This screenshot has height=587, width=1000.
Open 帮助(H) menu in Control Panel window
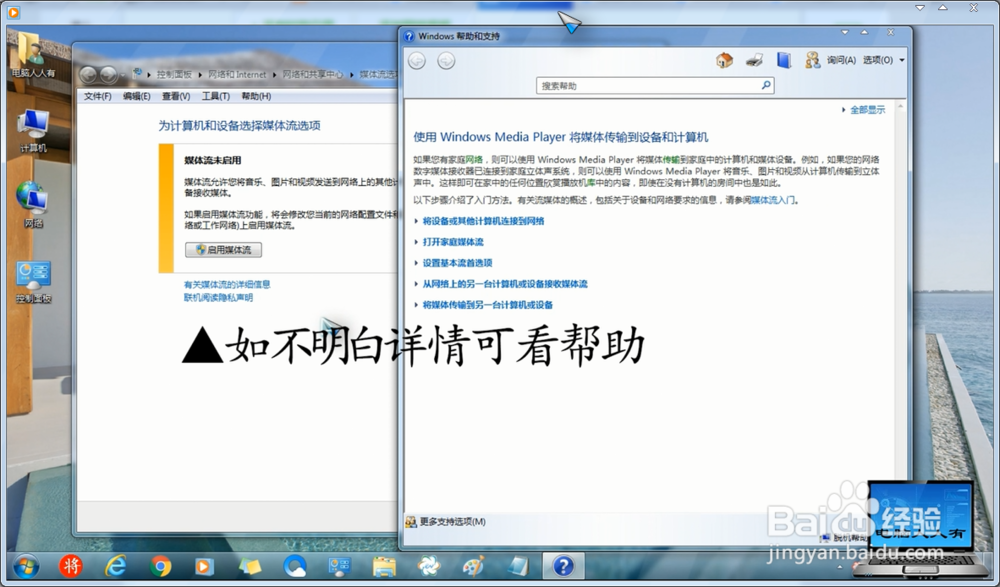256,96
